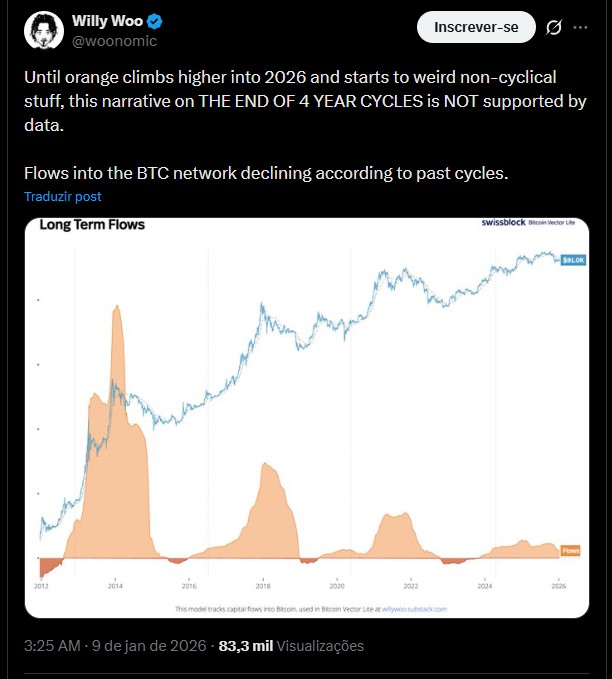Click the tweet text about 4 YEAR CYCLES
The width and height of the screenshot is (612, 679).
(305, 102)
